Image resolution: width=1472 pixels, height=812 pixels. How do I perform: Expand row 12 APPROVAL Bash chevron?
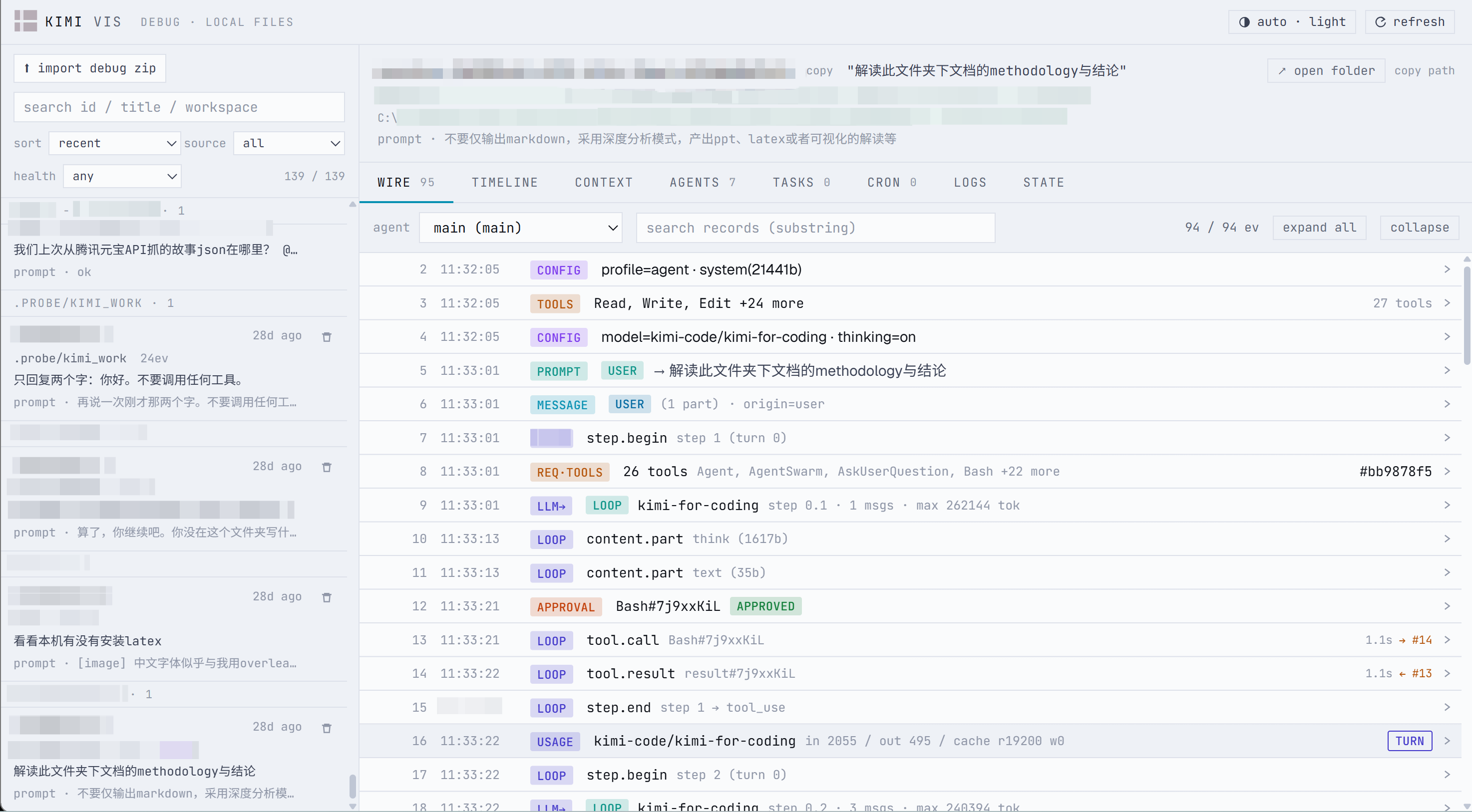[x=1447, y=606]
